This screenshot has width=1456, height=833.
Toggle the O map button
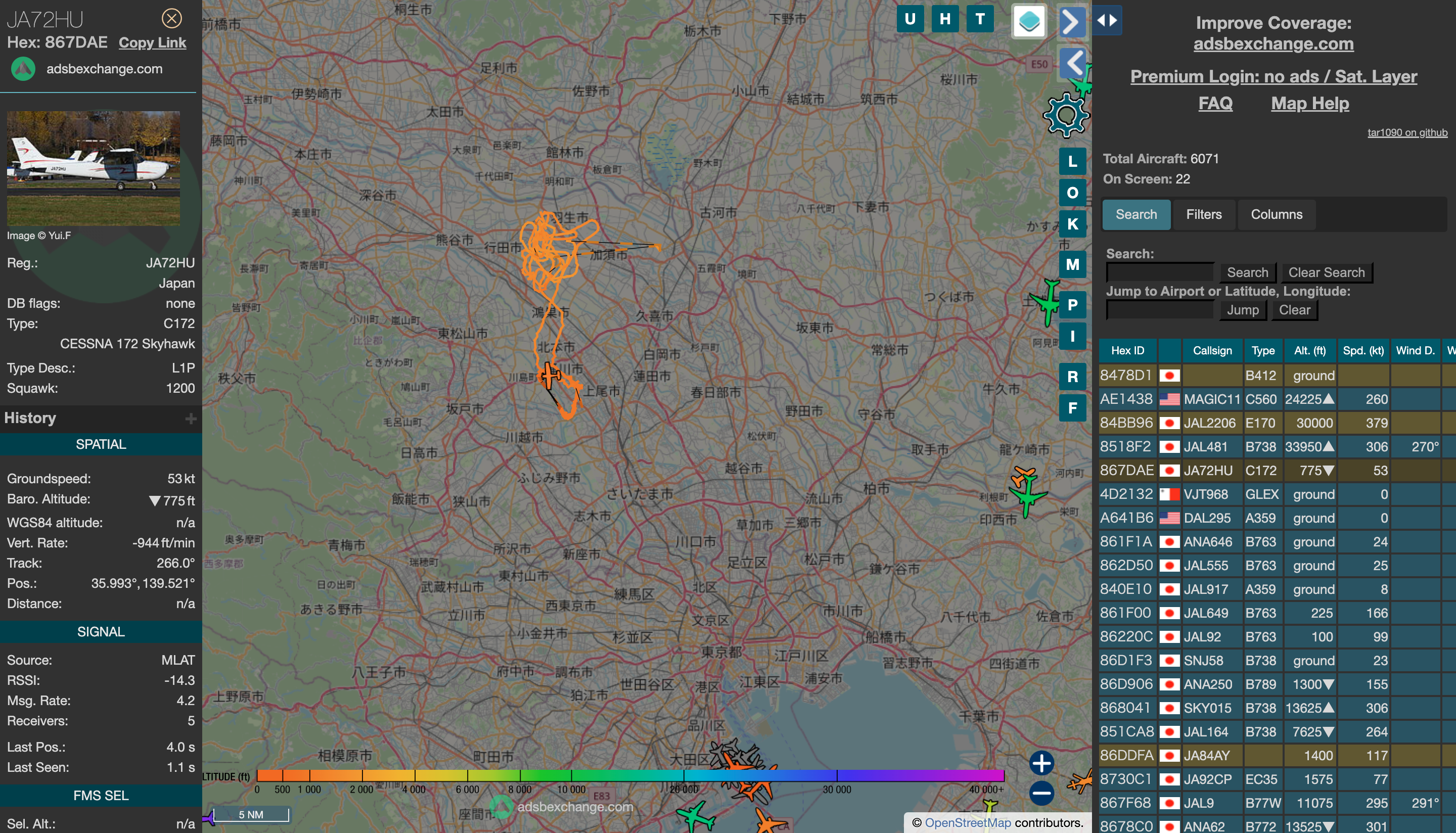(1072, 193)
